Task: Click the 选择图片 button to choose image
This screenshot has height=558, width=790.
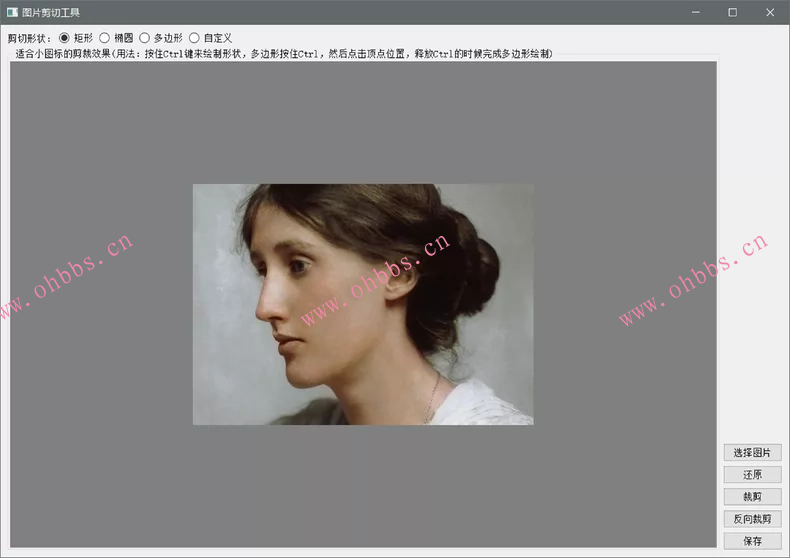Action: (752, 452)
